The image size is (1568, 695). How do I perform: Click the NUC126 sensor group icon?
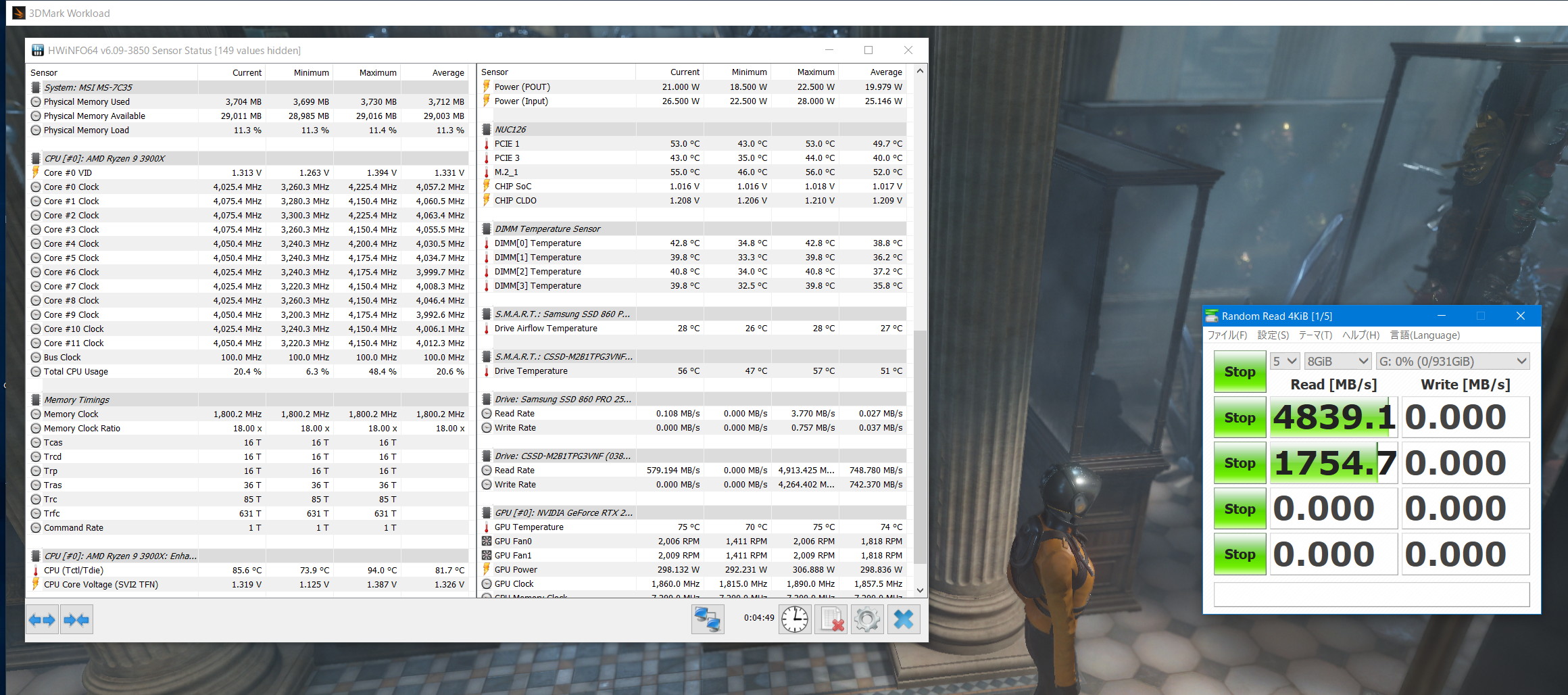[x=487, y=129]
